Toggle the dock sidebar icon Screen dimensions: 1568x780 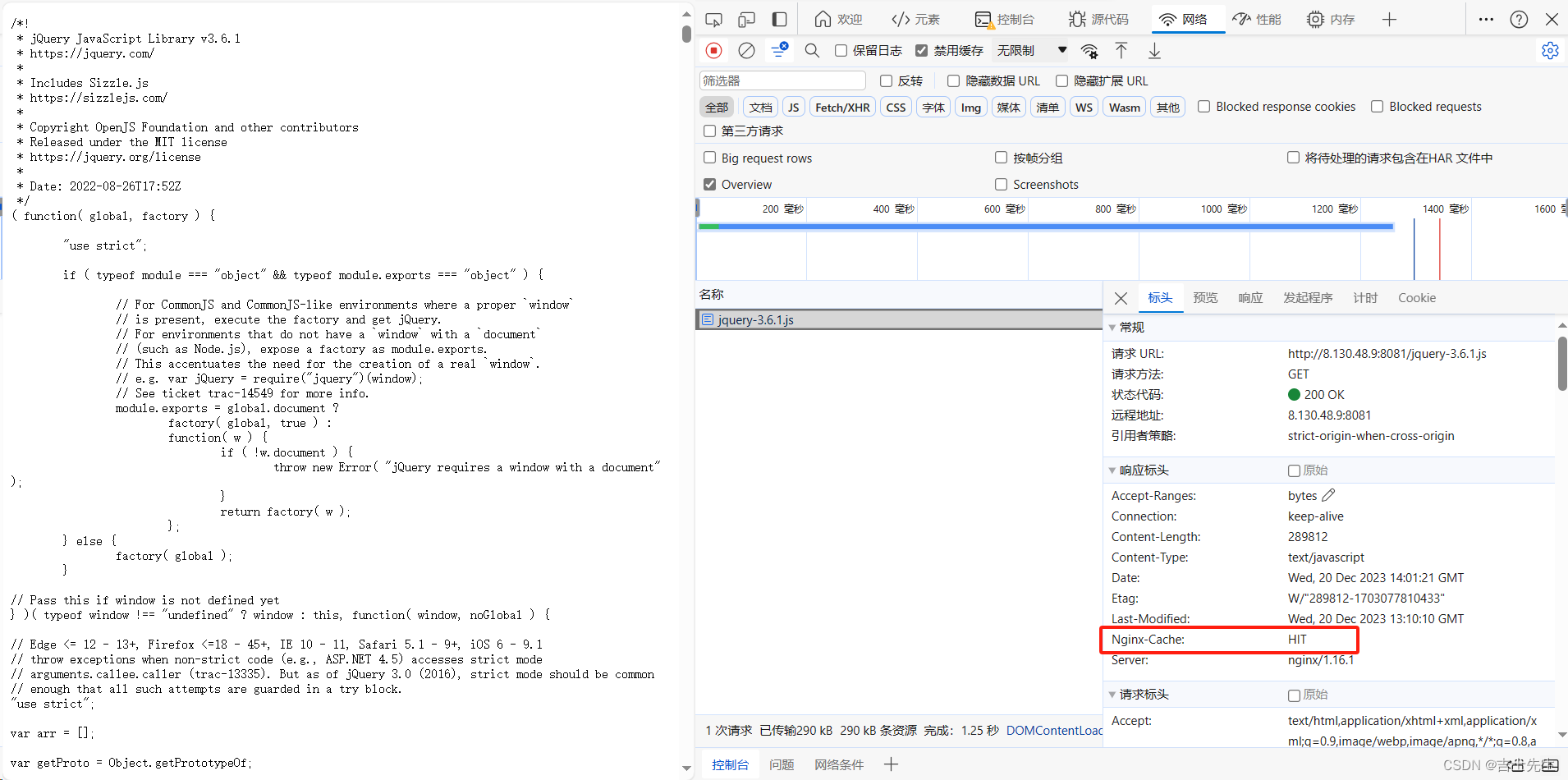[x=779, y=19]
